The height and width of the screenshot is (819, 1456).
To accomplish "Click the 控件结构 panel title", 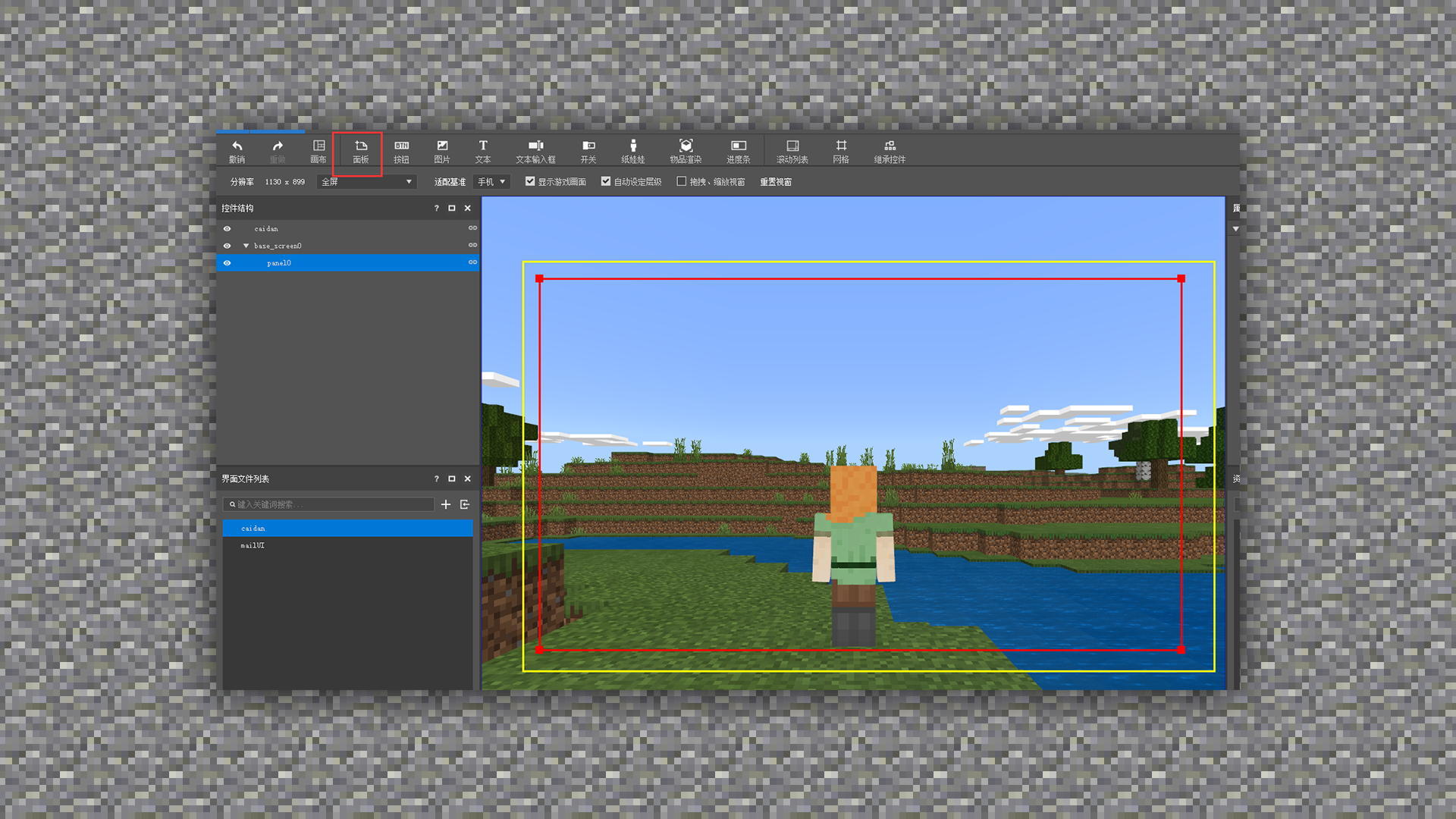I will [237, 208].
